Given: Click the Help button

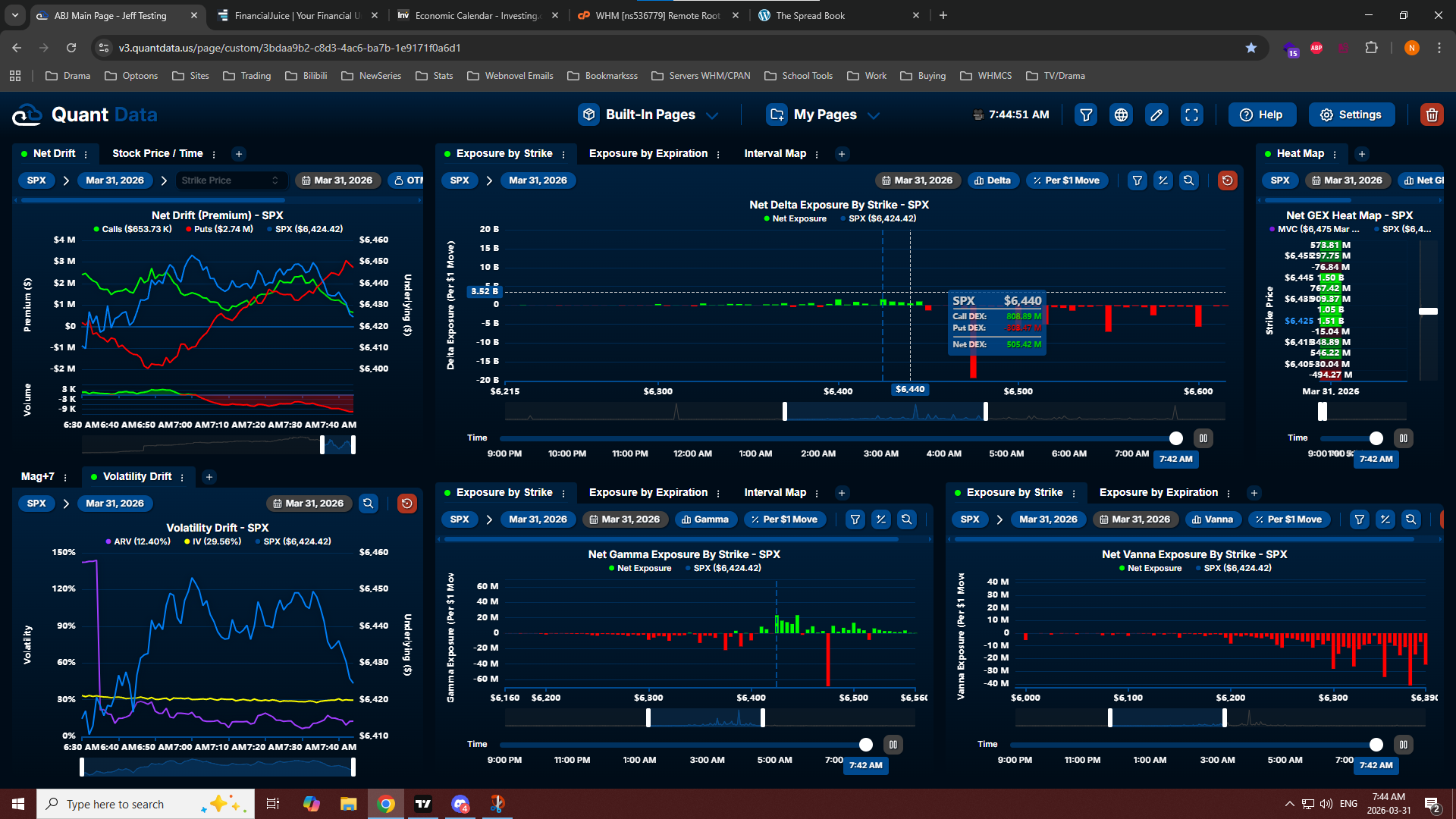Looking at the screenshot, I should coord(1261,115).
